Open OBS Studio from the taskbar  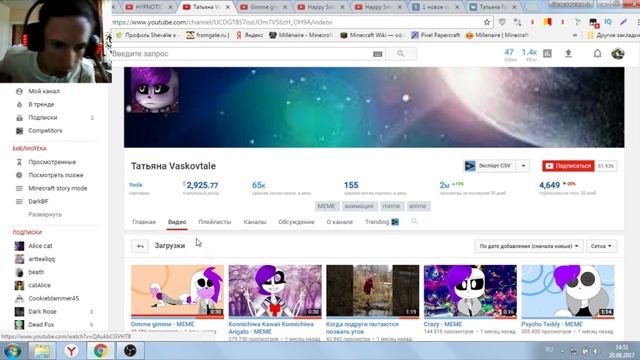click(130, 351)
